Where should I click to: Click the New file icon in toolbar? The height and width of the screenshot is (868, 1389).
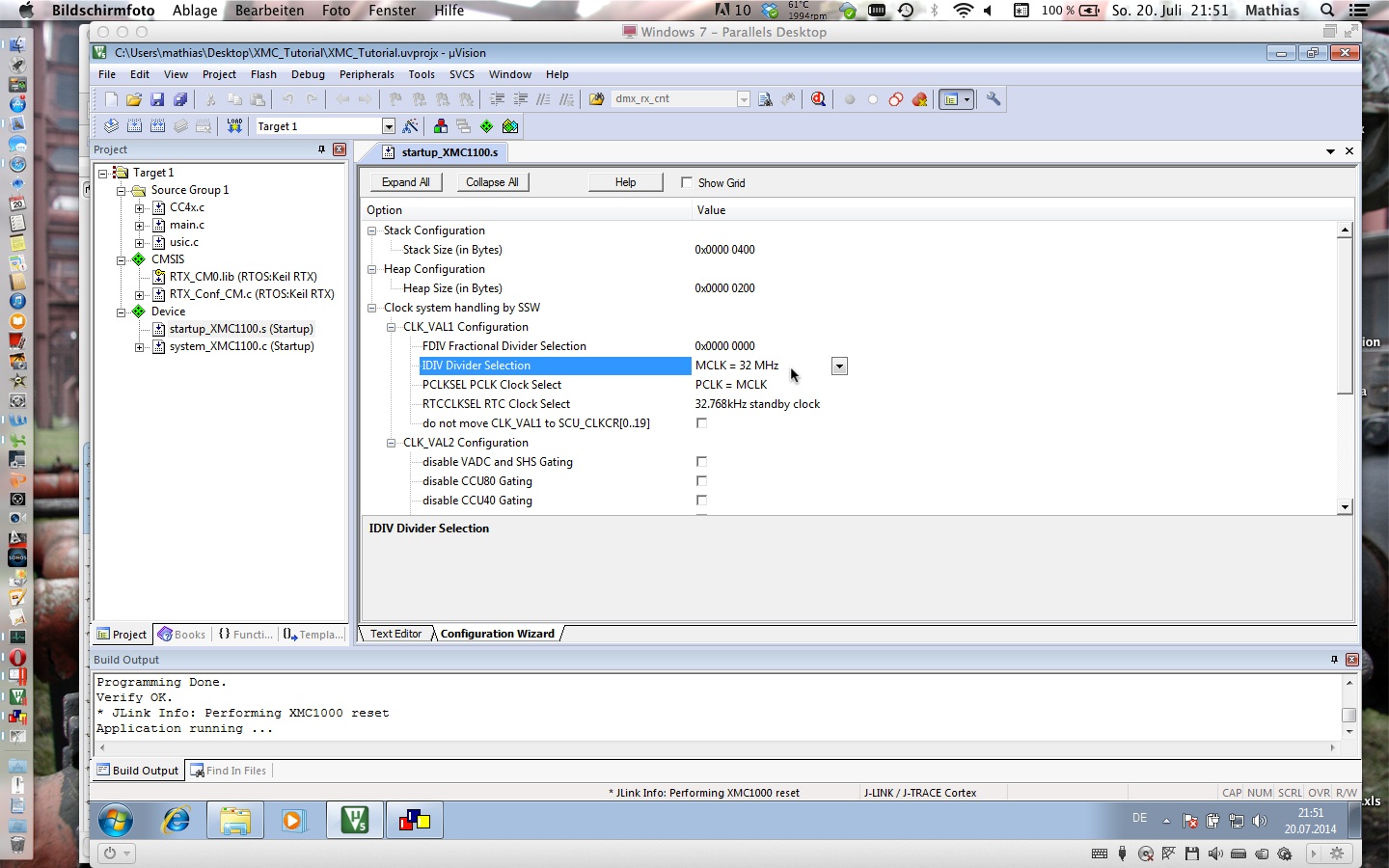coord(111,99)
